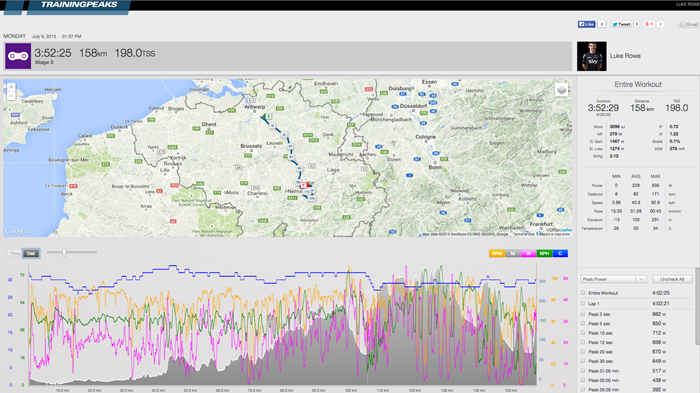Click the purple bike chain workout icon
Image resolution: width=700 pixels, height=393 pixels.
pyautogui.click(x=18, y=56)
